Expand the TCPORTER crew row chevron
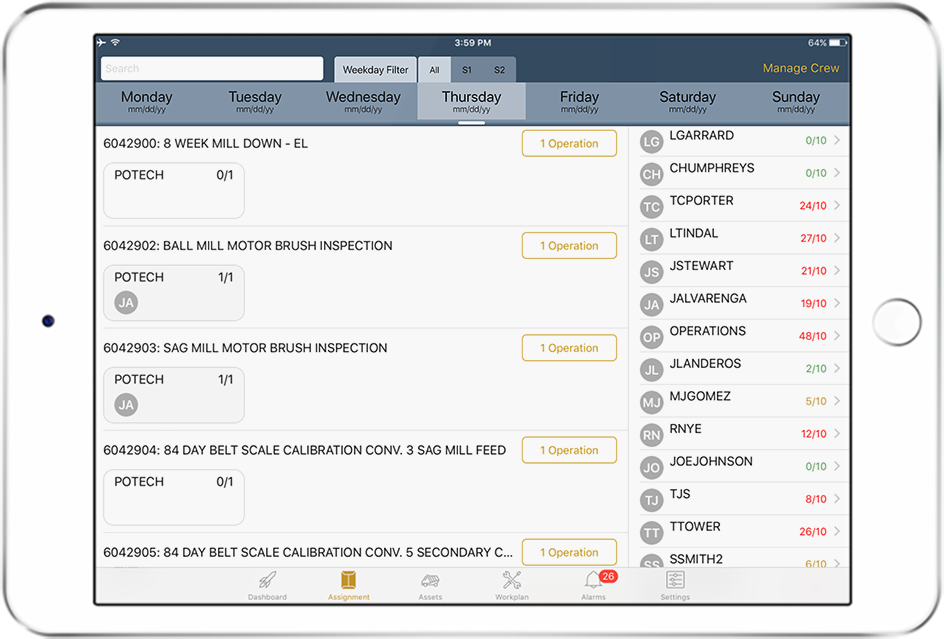Image resolution: width=944 pixels, height=639 pixels. [837, 206]
